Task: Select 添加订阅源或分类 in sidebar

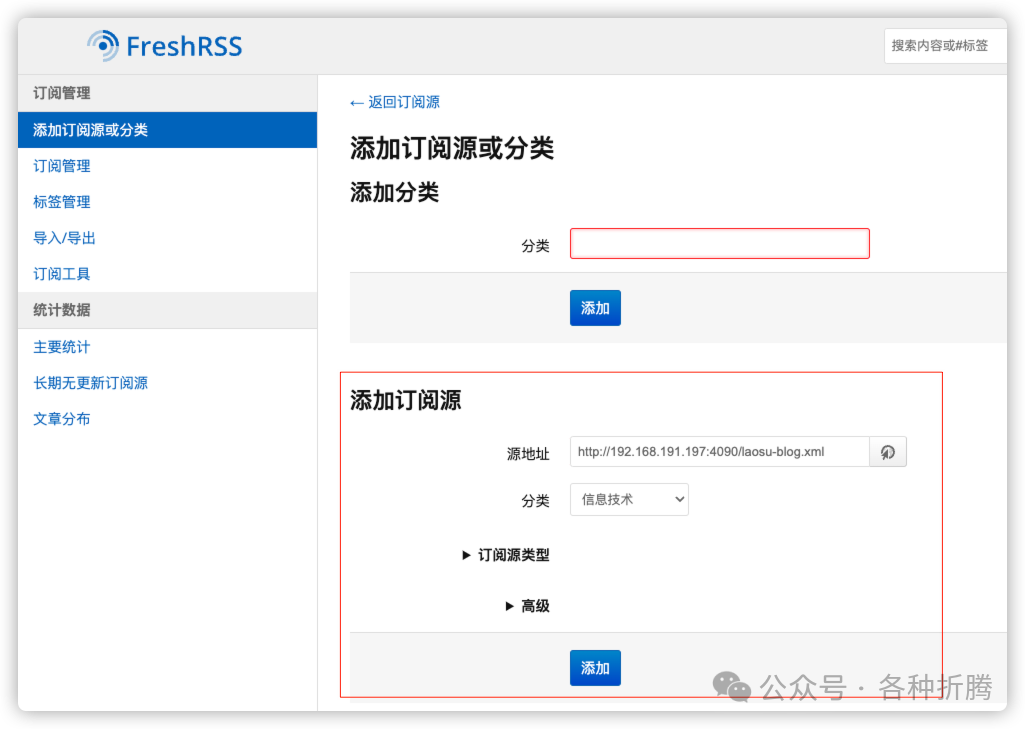Action: [167, 129]
